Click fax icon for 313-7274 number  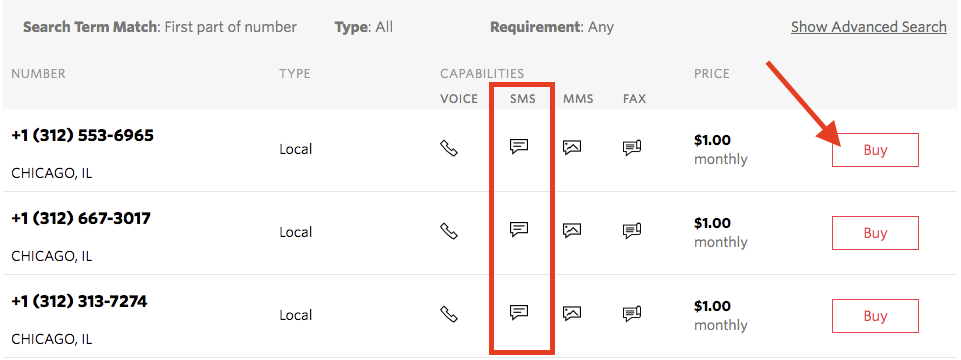click(x=632, y=314)
